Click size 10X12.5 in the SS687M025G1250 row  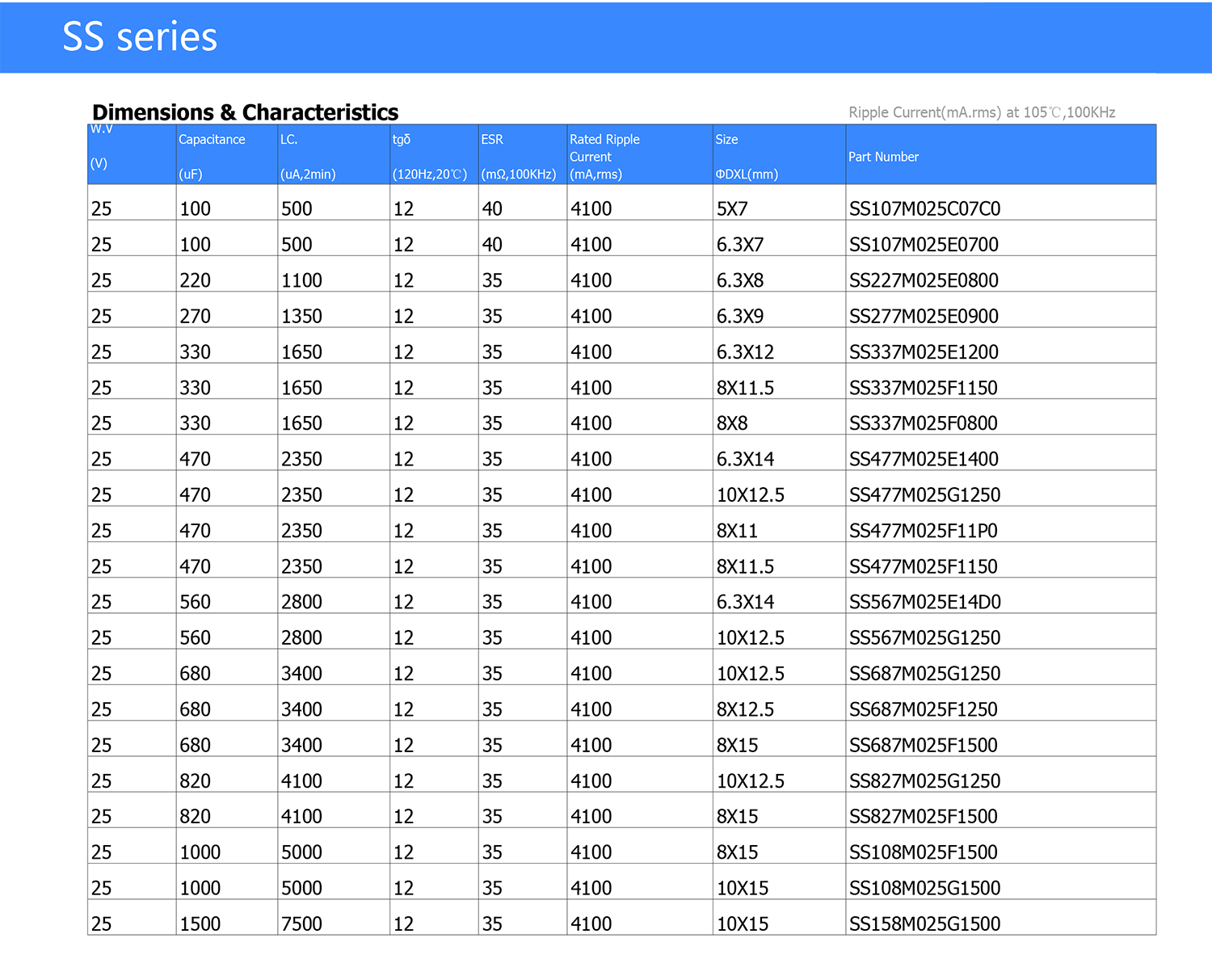coord(751,674)
